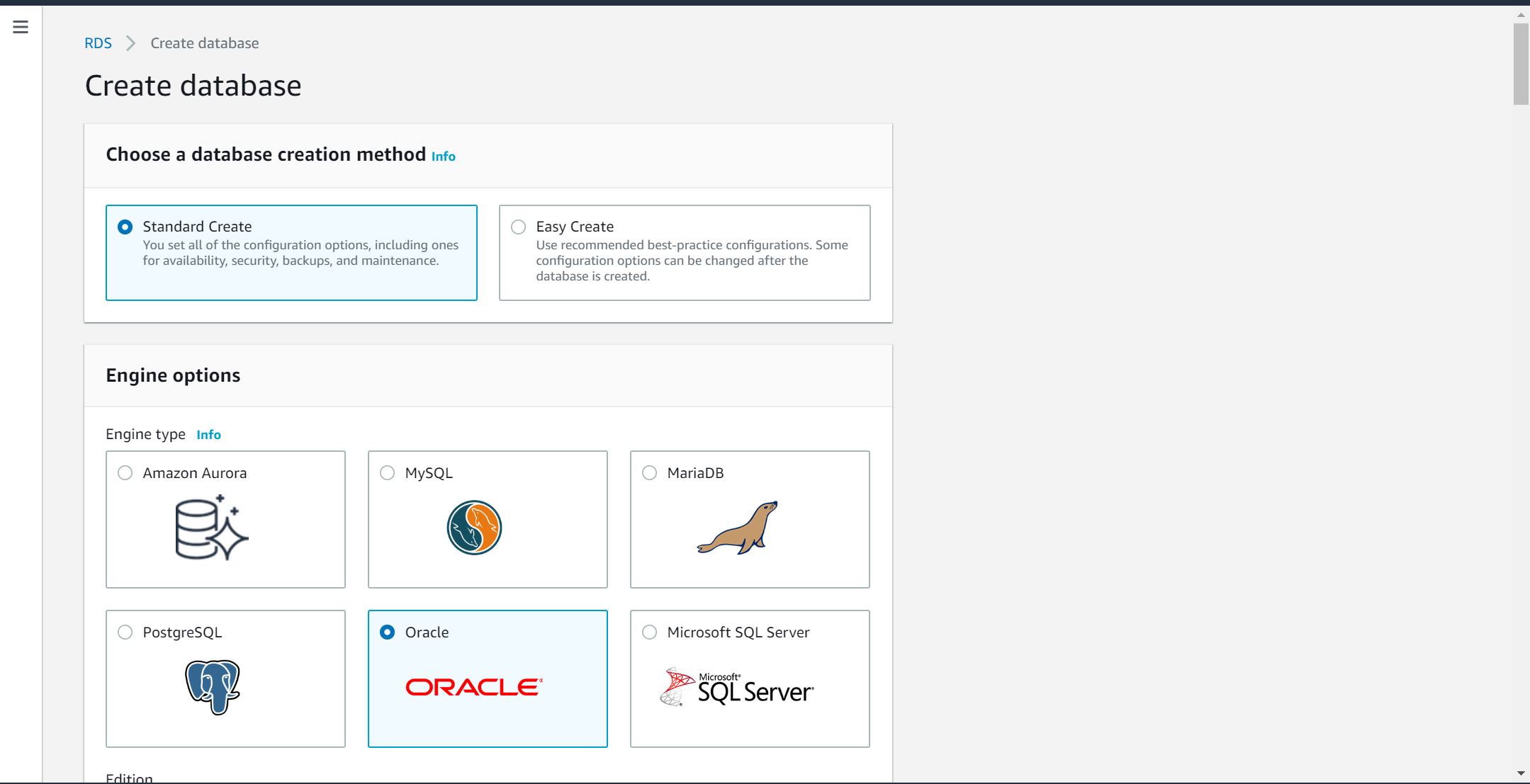Select the Standard Create radio button
The width and height of the screenshot is (1530, 784).
125,227
